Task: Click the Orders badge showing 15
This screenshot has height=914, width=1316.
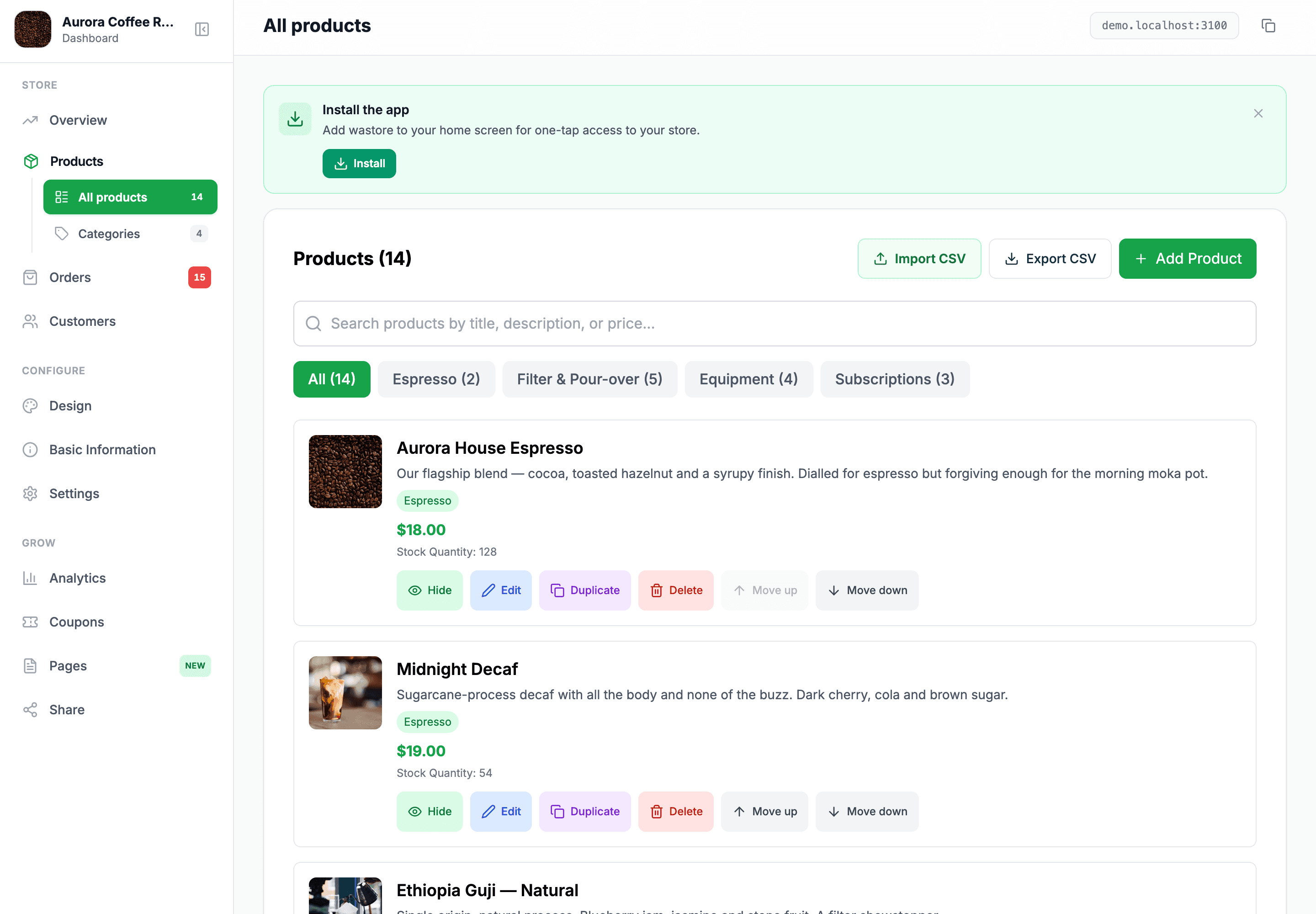Action: (x=199, y=277)
